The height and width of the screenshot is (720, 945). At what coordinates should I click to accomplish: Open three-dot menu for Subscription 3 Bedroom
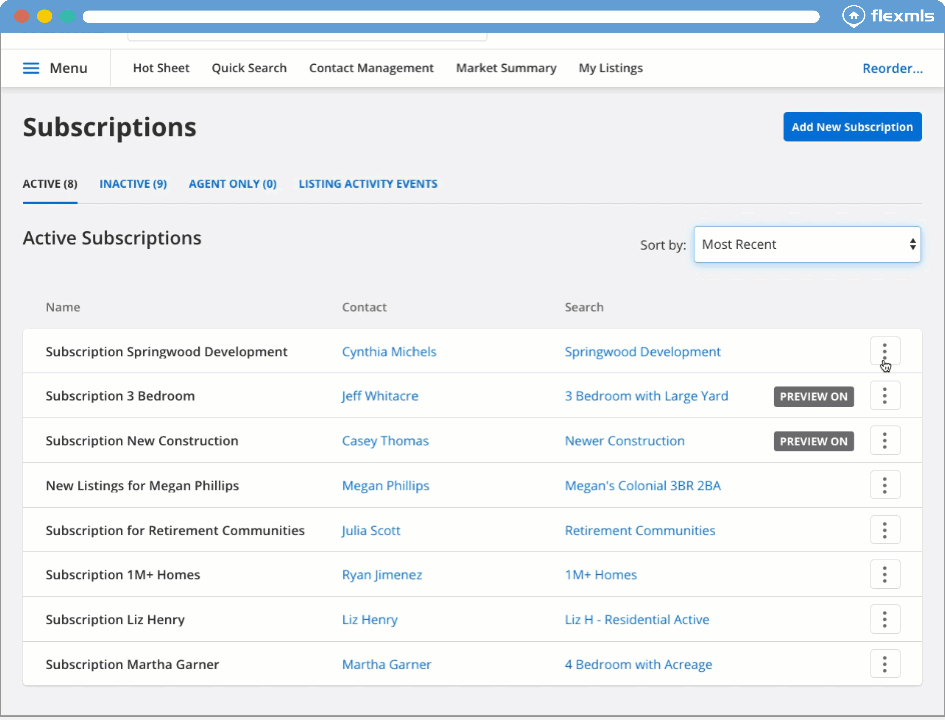(885, 396)
